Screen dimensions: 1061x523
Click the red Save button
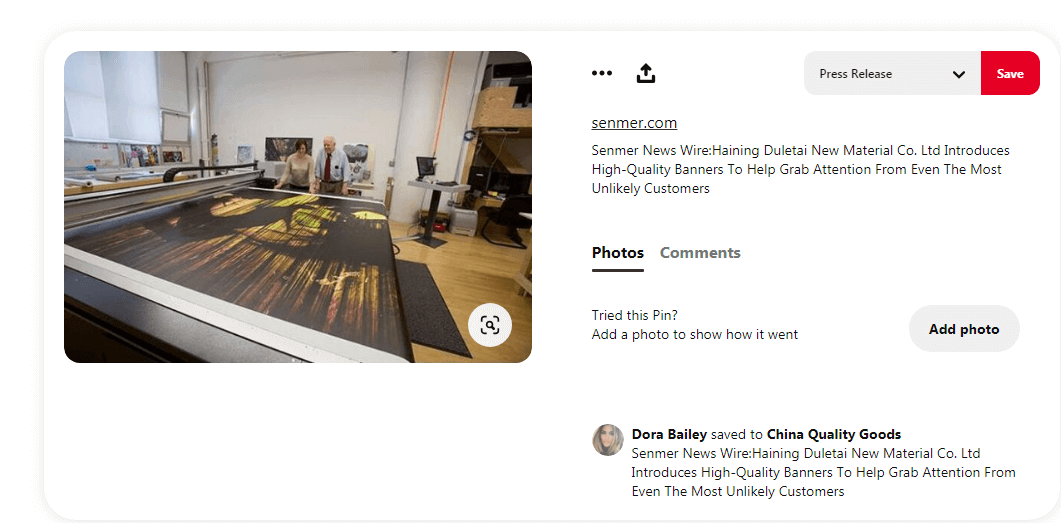point(1010,73)
